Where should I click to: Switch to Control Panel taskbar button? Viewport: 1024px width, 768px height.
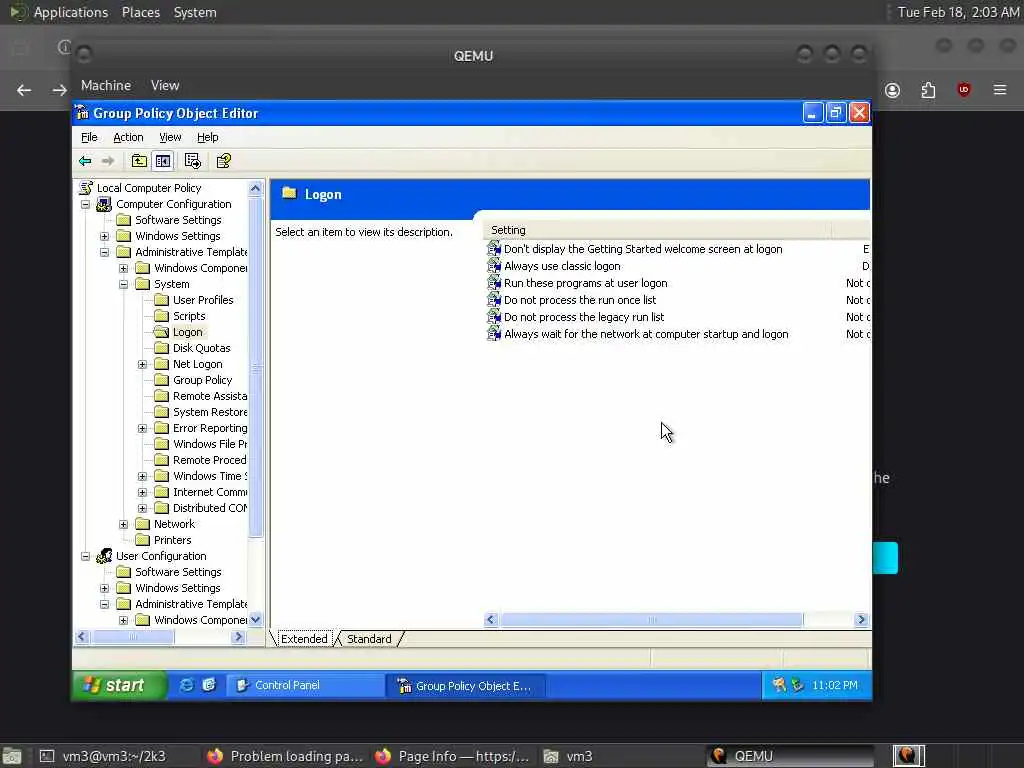tap(305, 685)
